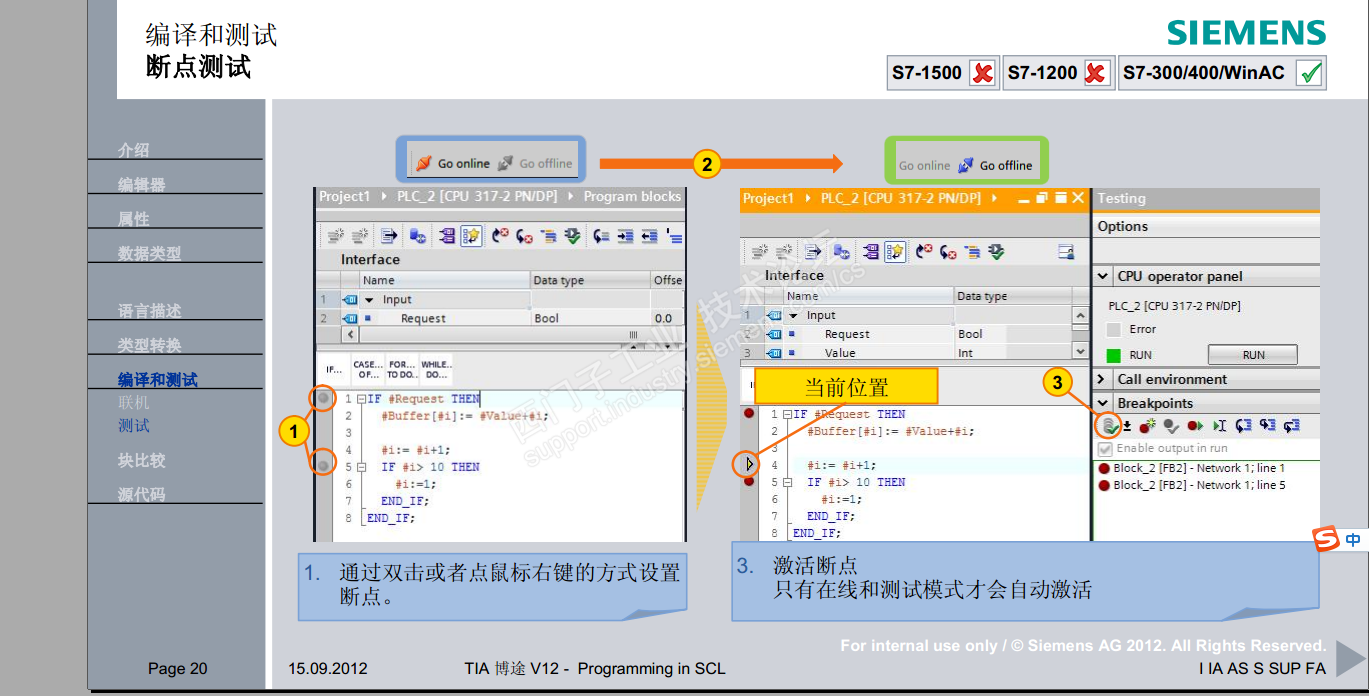Fold line 5 IF block in online editor
The height and width of the screenshot is (696, 1369).
(787, 482)
